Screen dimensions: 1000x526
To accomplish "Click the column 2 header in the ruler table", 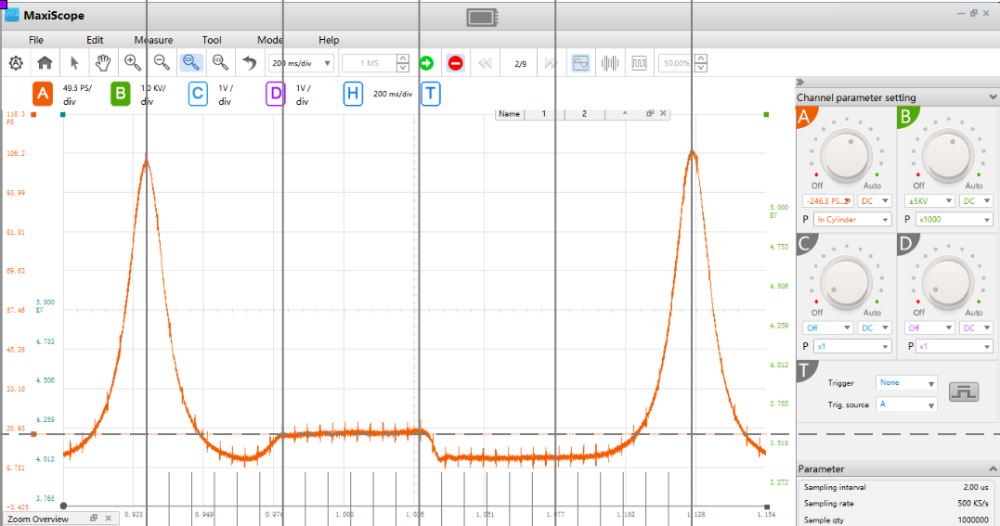I will (584, 114).
